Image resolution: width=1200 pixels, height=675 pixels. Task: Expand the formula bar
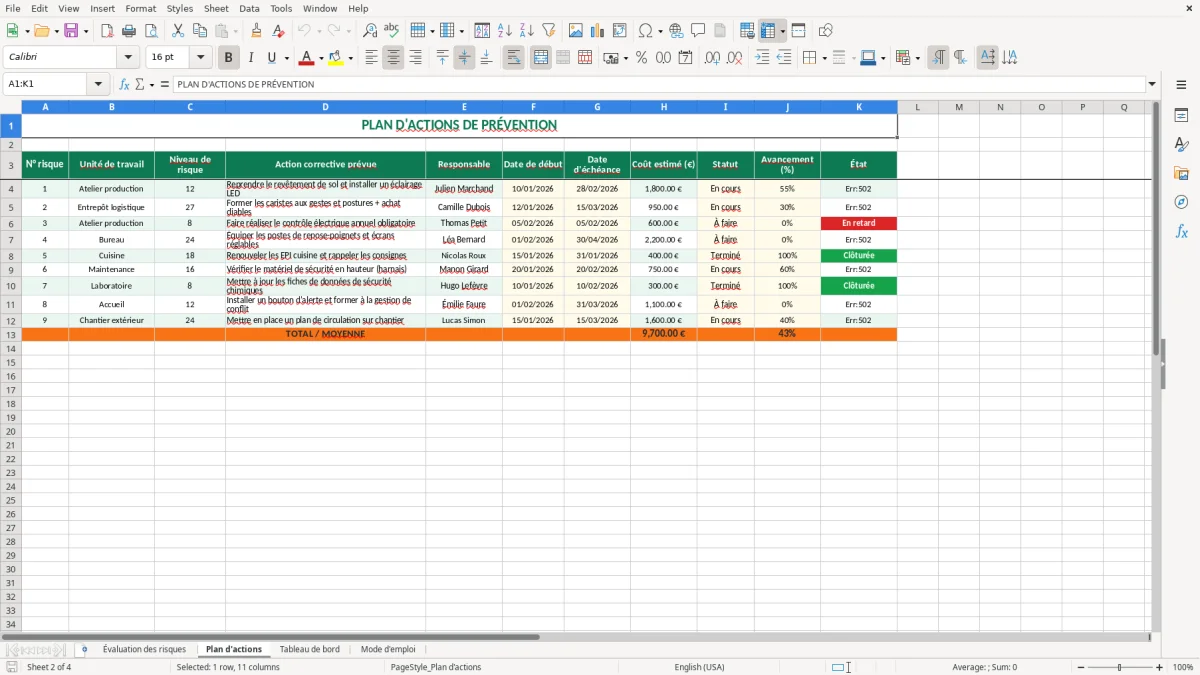pyautogui.click(x=1152, y=84)
